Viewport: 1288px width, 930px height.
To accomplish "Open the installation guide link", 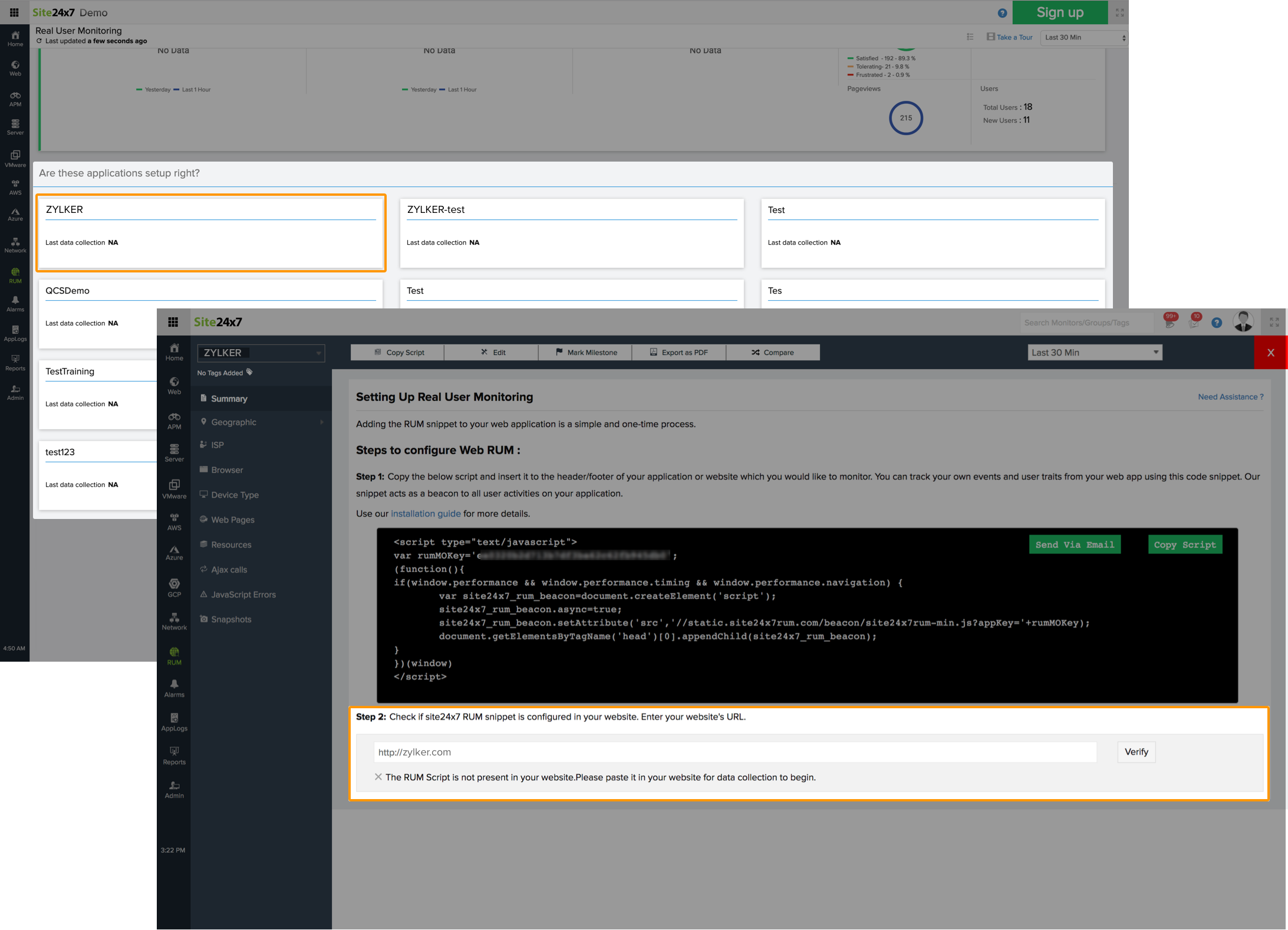I will click(x=426, y=514).
